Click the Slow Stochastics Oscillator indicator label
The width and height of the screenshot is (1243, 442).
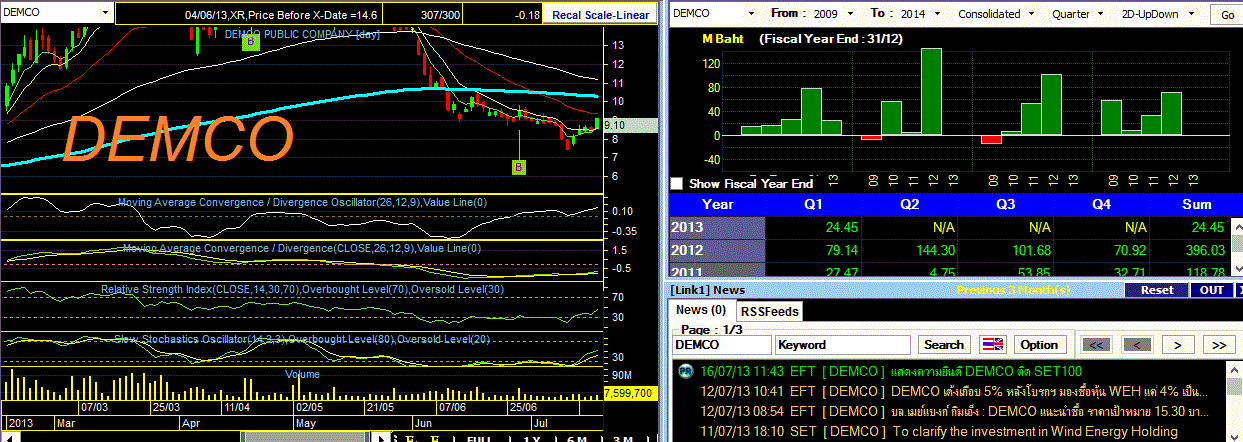[x=301, y=339]
